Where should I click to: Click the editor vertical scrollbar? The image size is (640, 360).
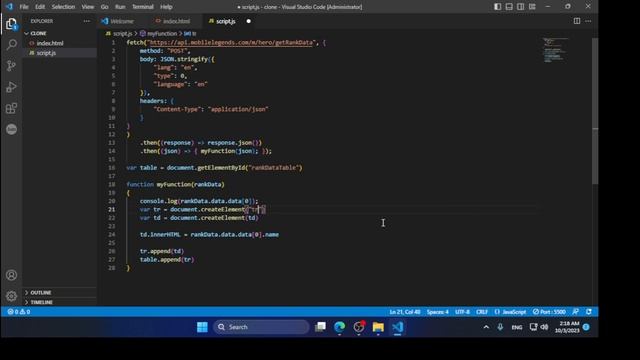[x=595, y=111]
